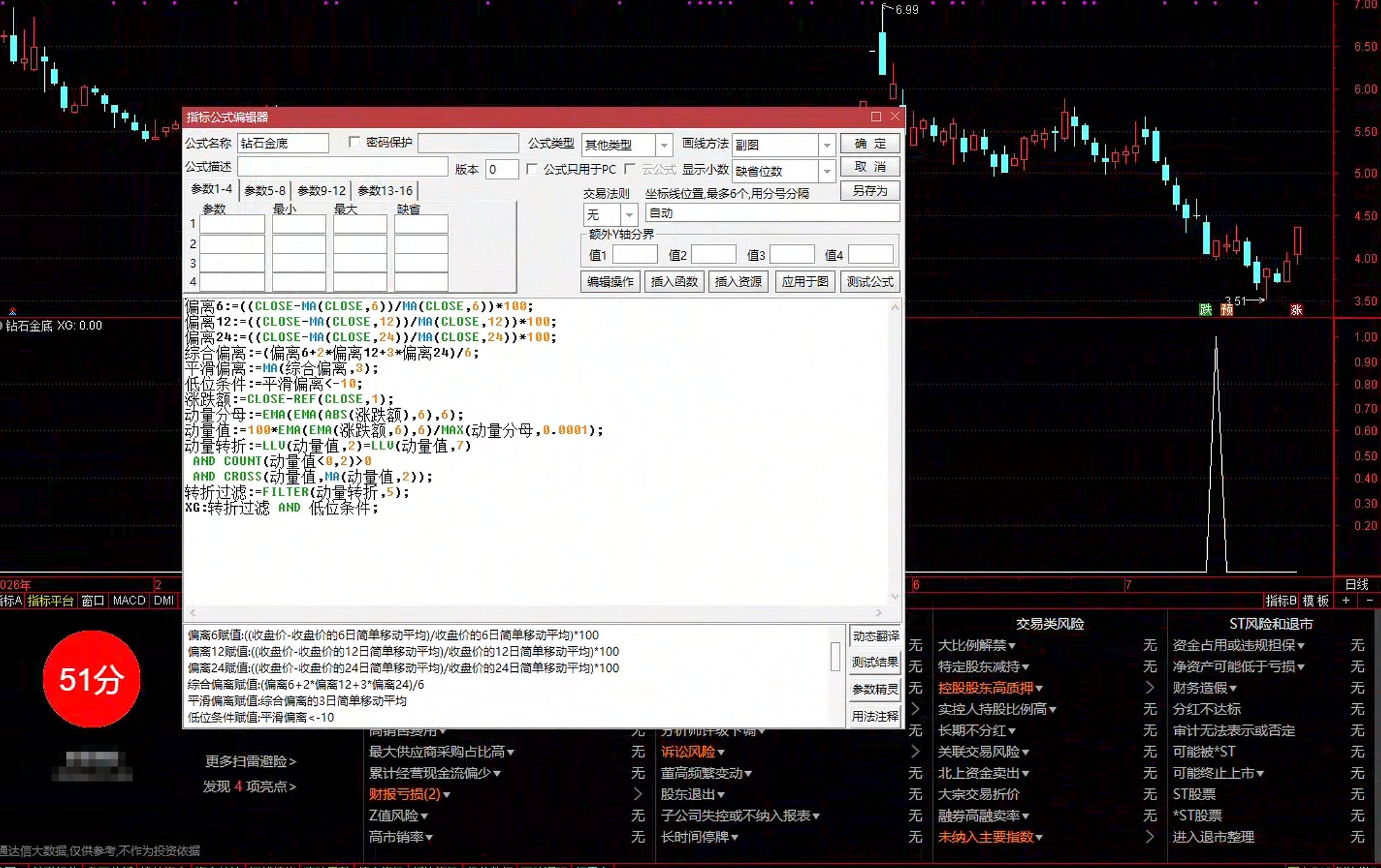The image size is (1381, 868).
Task: Switch to the 参数5-8 tab
Action: [x=264, y=190]
